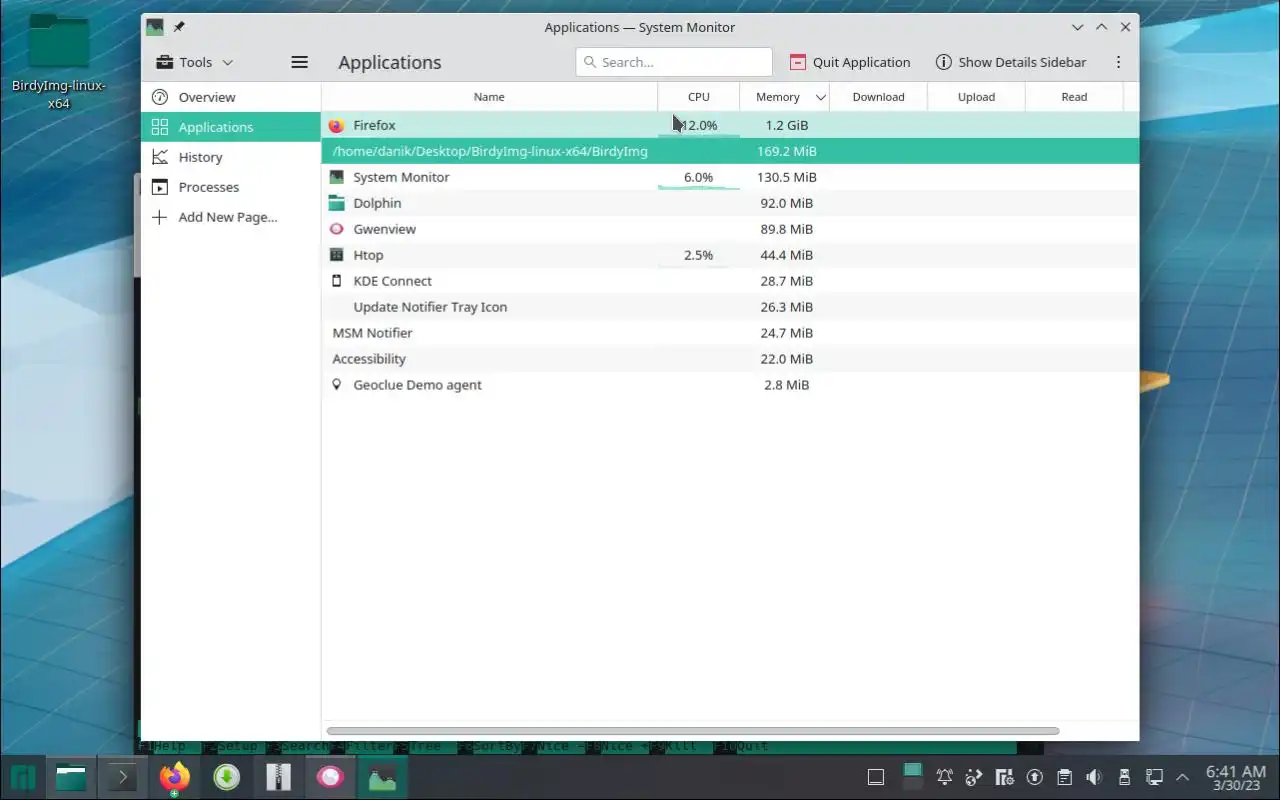Click Dolphin's 92.0 MiB memory value
The height and width of the screenshot is (800, 1280).
pos(786,203)
